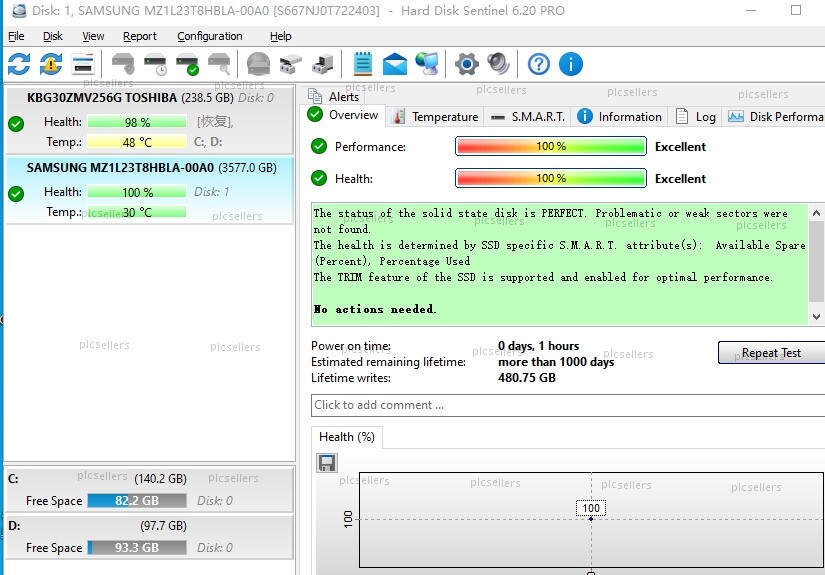Viewport: 825px width, 575px height.
Task: Switch to the Alerts tab
Action: (334, 97)
